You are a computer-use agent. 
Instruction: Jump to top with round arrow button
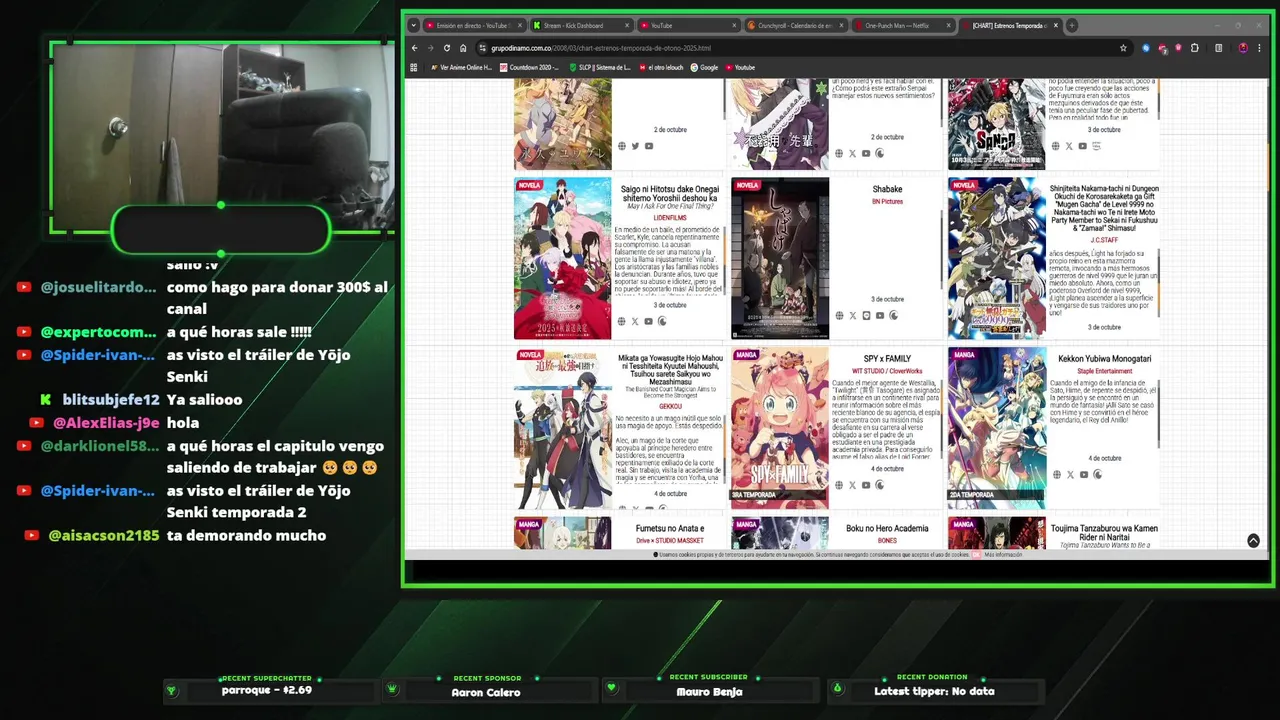click(1253, 540)
